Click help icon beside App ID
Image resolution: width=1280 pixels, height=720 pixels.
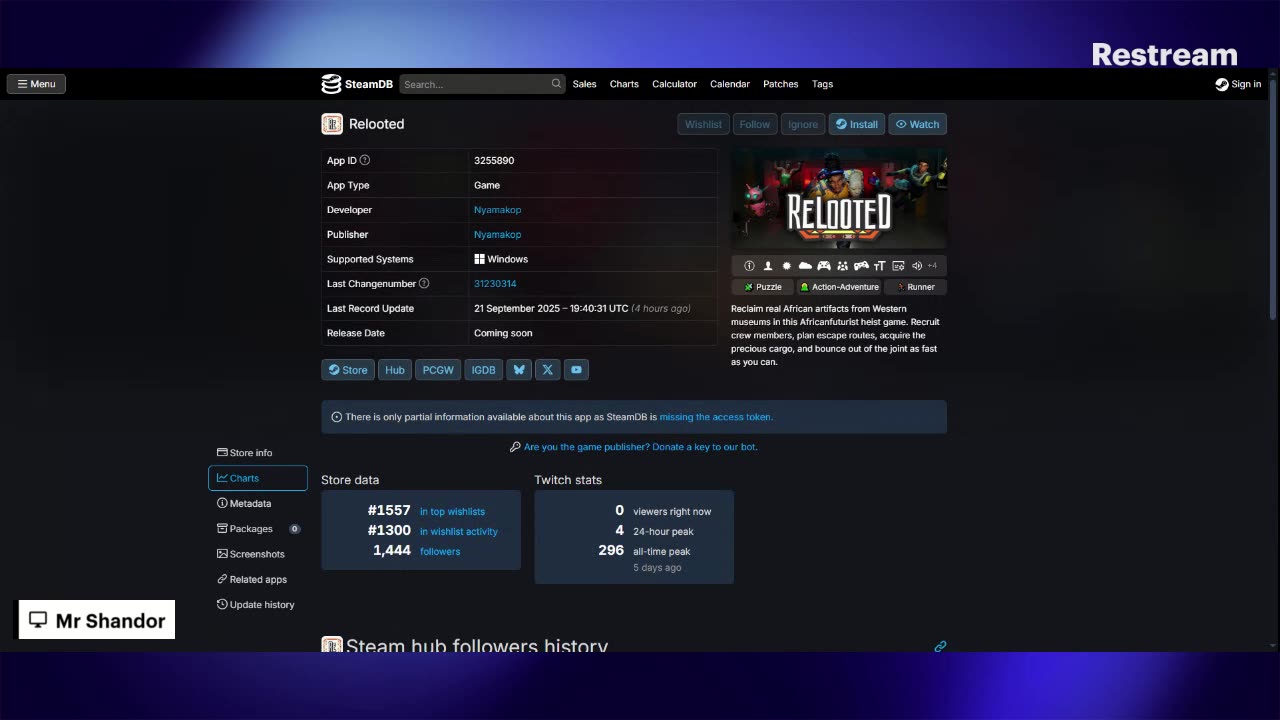pos(365,160)
